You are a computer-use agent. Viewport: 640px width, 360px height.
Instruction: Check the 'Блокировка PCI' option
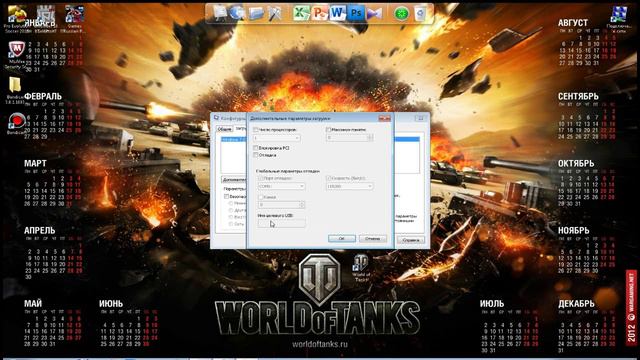coord(256,148)
